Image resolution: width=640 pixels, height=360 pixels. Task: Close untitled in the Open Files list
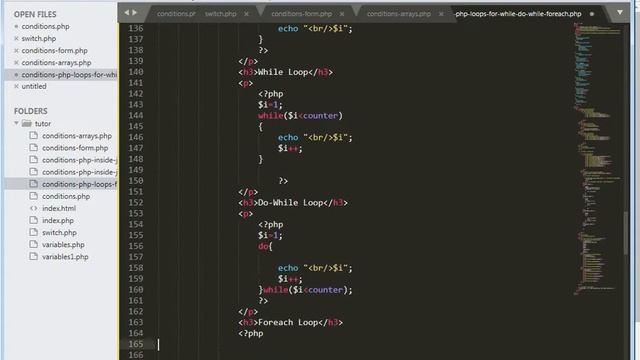[x=16, y=86]
